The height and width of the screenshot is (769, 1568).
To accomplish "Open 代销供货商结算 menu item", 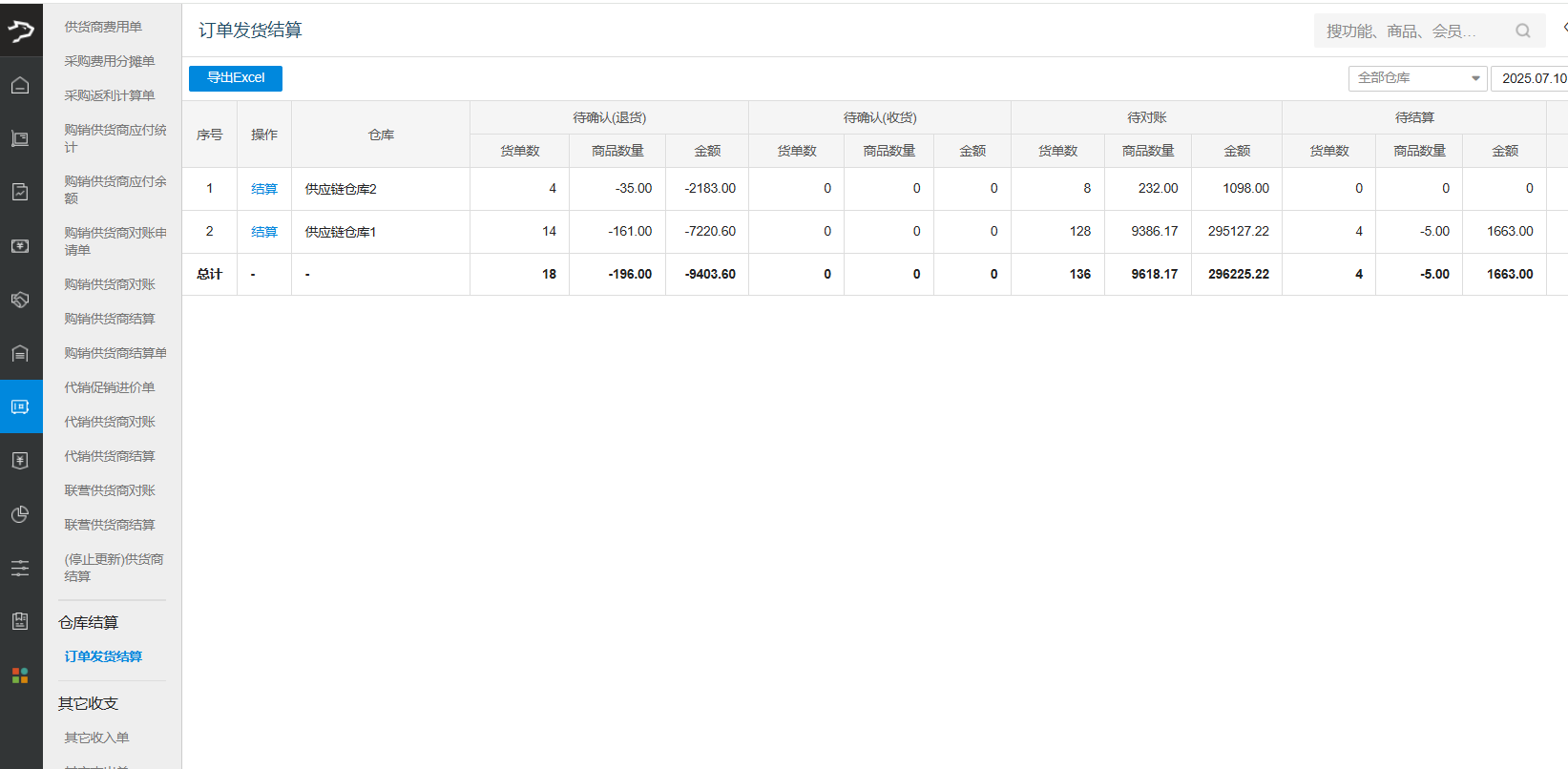I will (x=110, y=456).
